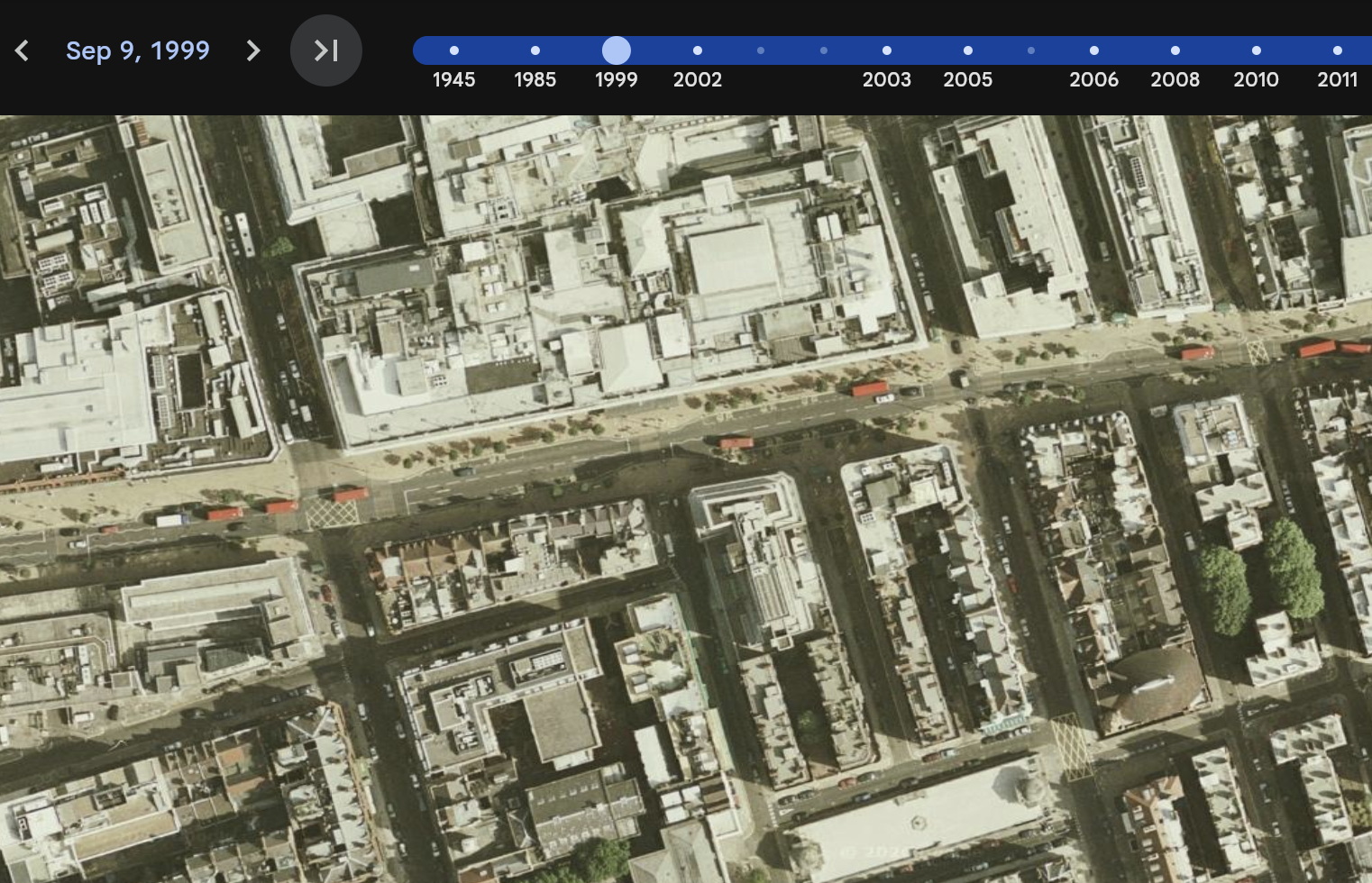Viewport: 1372px width, 883px height.
Task: Select the 1945 timeline marker
Action: pos(454,50)
